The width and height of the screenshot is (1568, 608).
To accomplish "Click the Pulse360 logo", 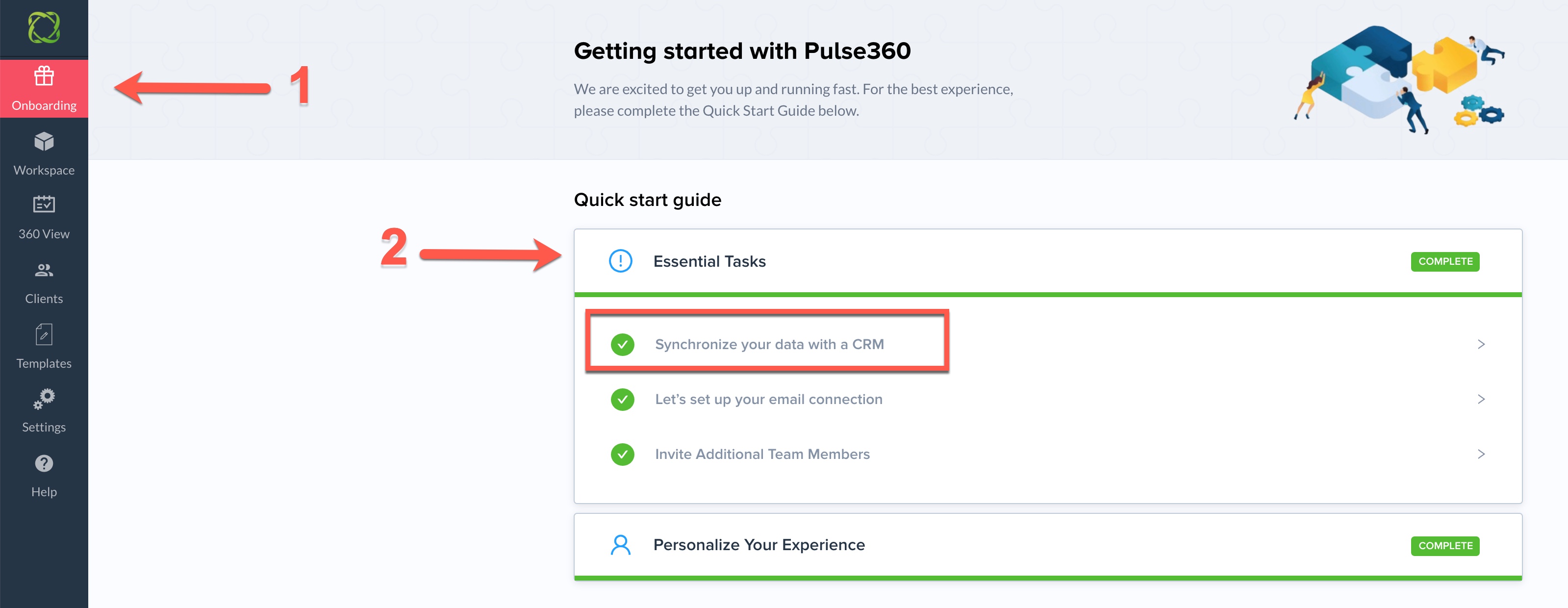I will [43, 27].
